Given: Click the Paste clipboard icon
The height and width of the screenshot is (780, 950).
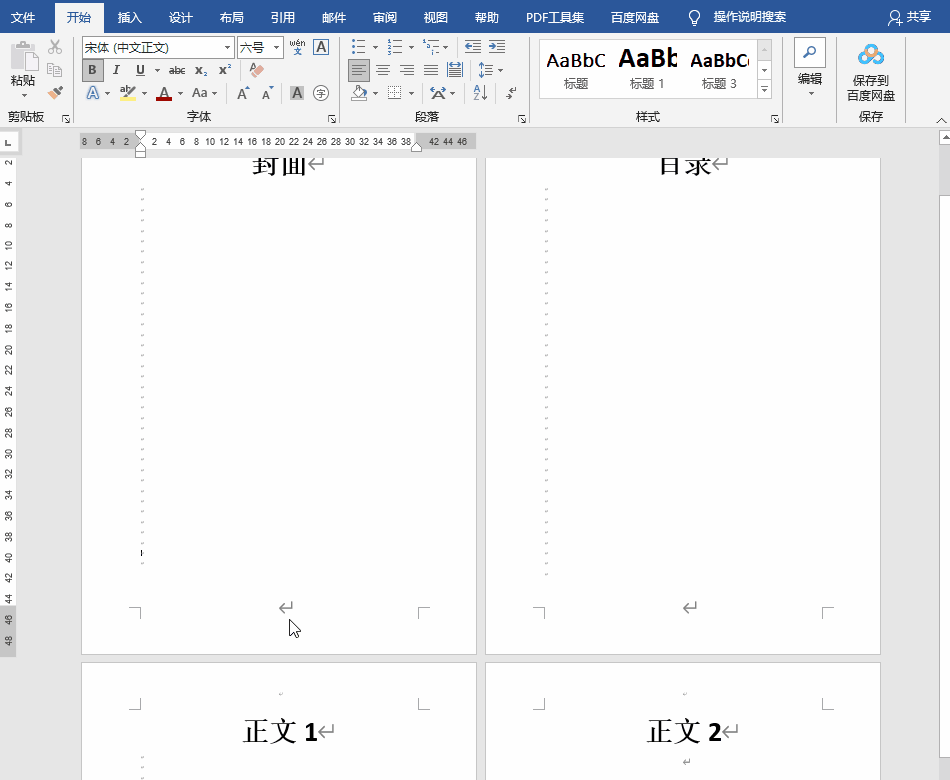Looking at the screenshot, I should click(x=24, y=56).
